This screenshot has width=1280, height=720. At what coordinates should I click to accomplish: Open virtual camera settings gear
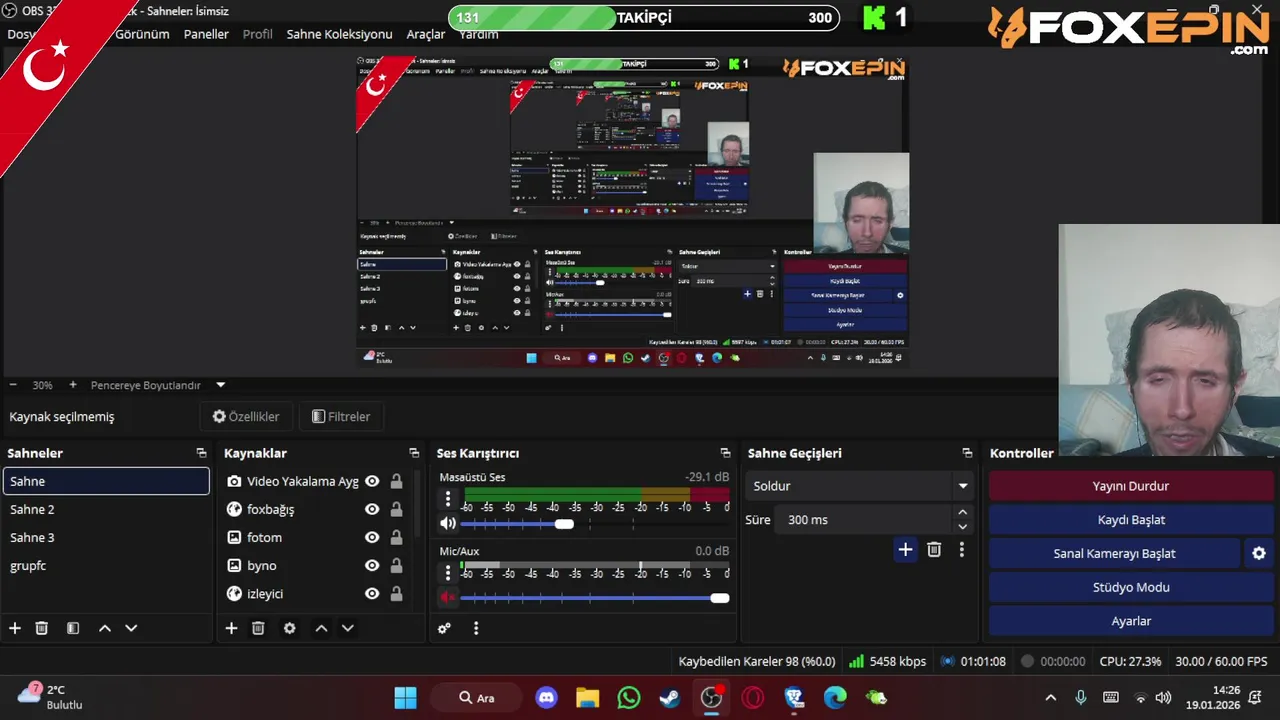(x=1259, y=553)
